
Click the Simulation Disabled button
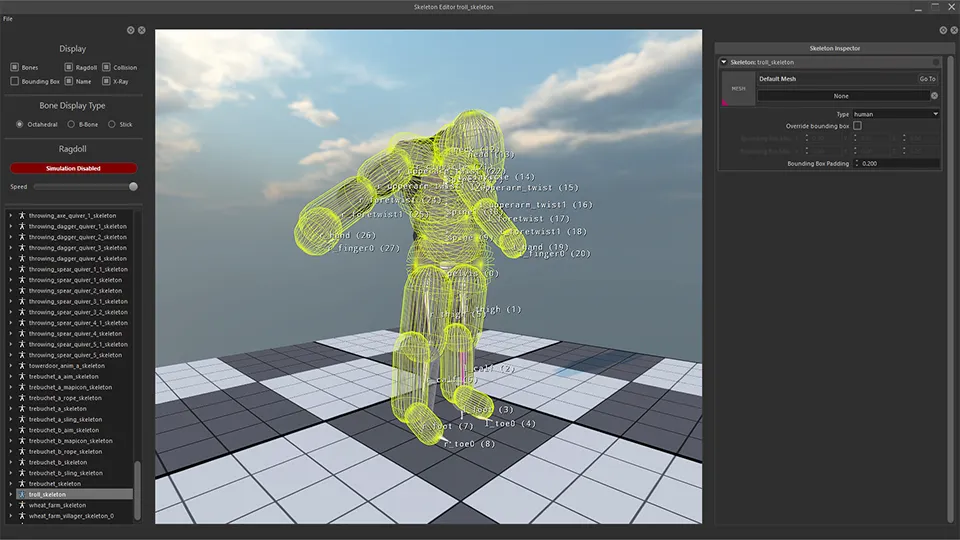tap(74, 168)
